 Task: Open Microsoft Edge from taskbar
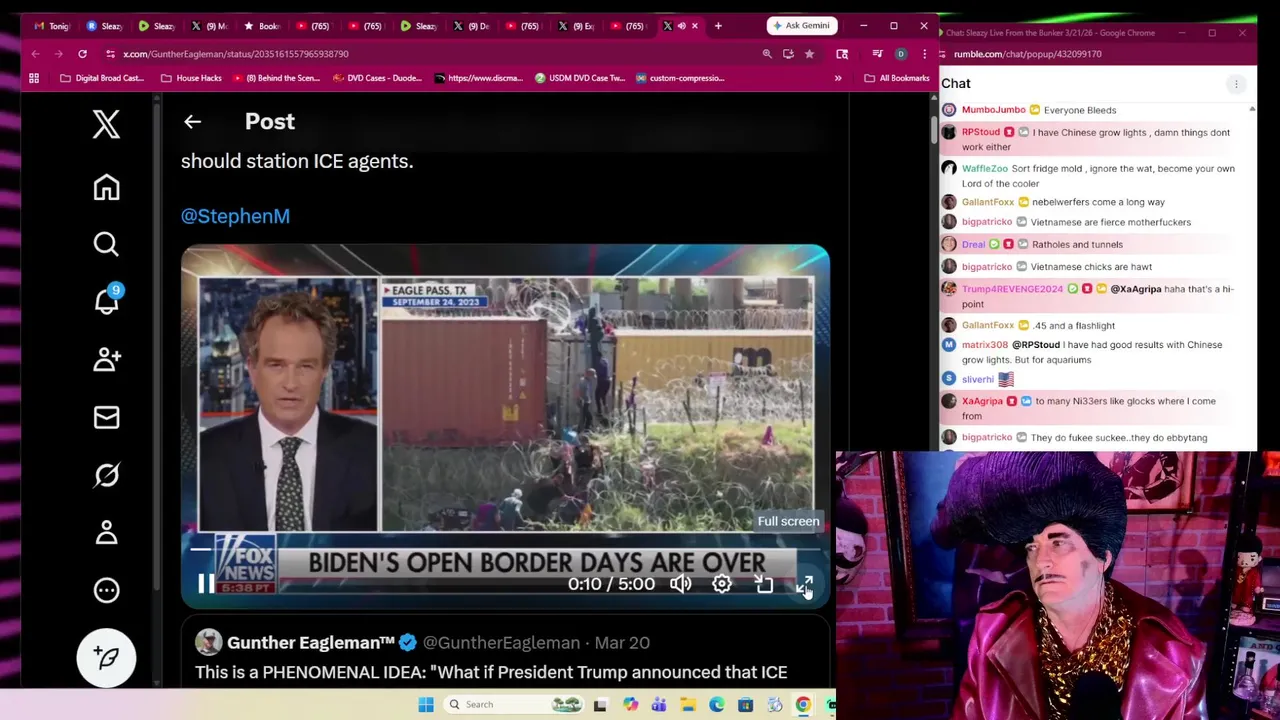(717, 705)
